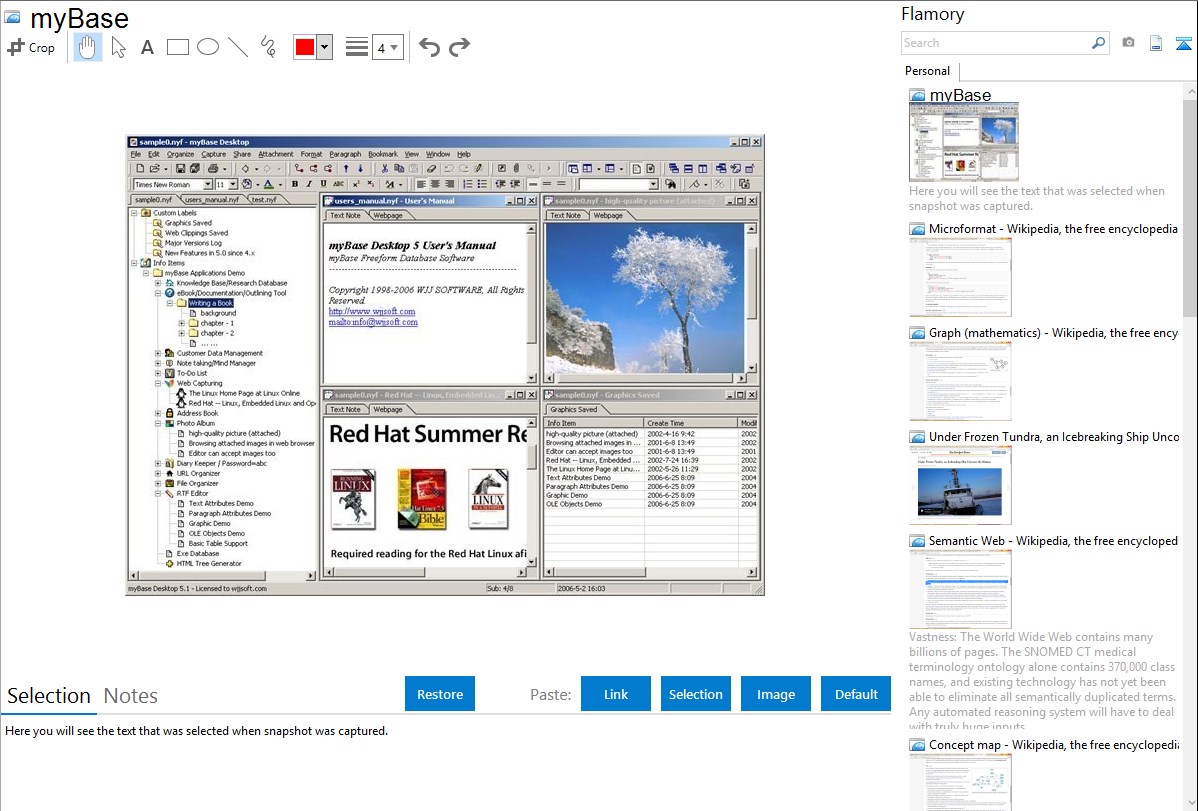Screen dimensions: 1198x811
Task: Click the large myBase Desktop snapshot image
Action: (445, 365)
